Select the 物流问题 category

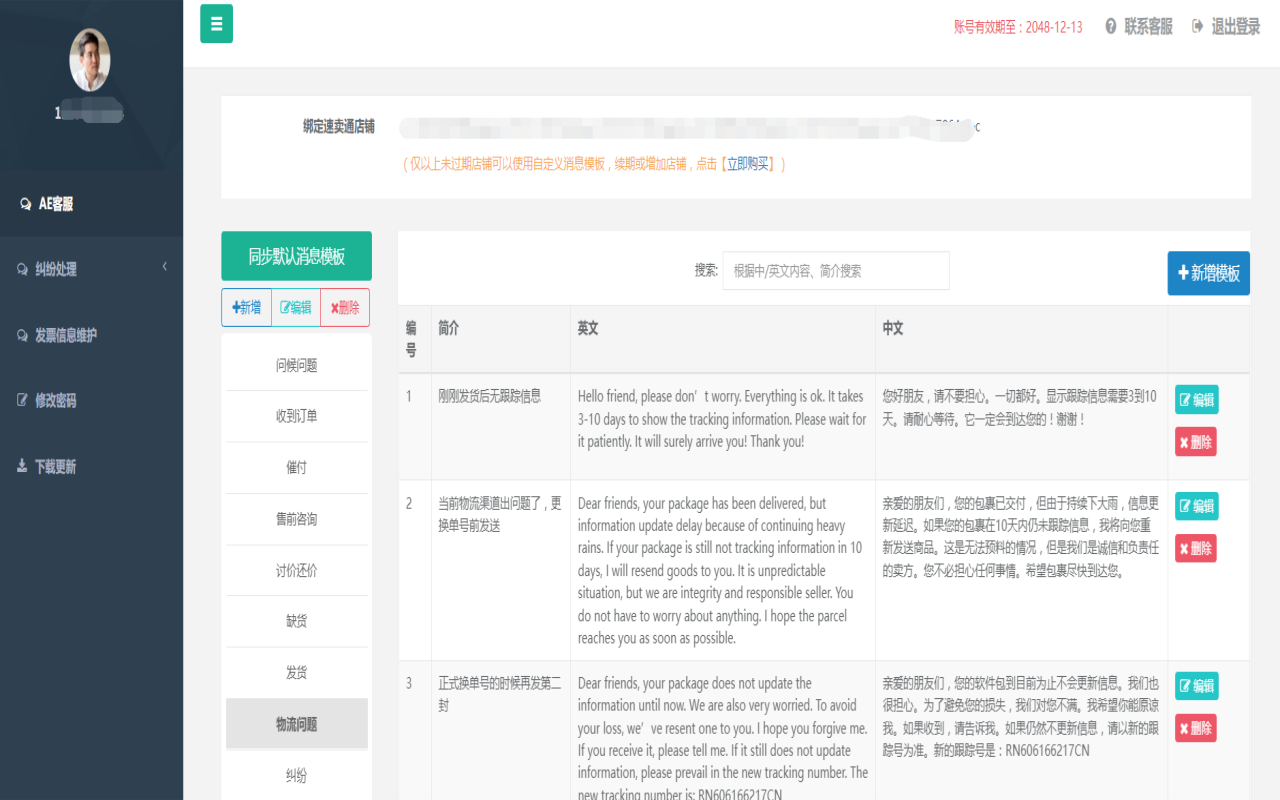pyautogui.click(x=296, y=723)
